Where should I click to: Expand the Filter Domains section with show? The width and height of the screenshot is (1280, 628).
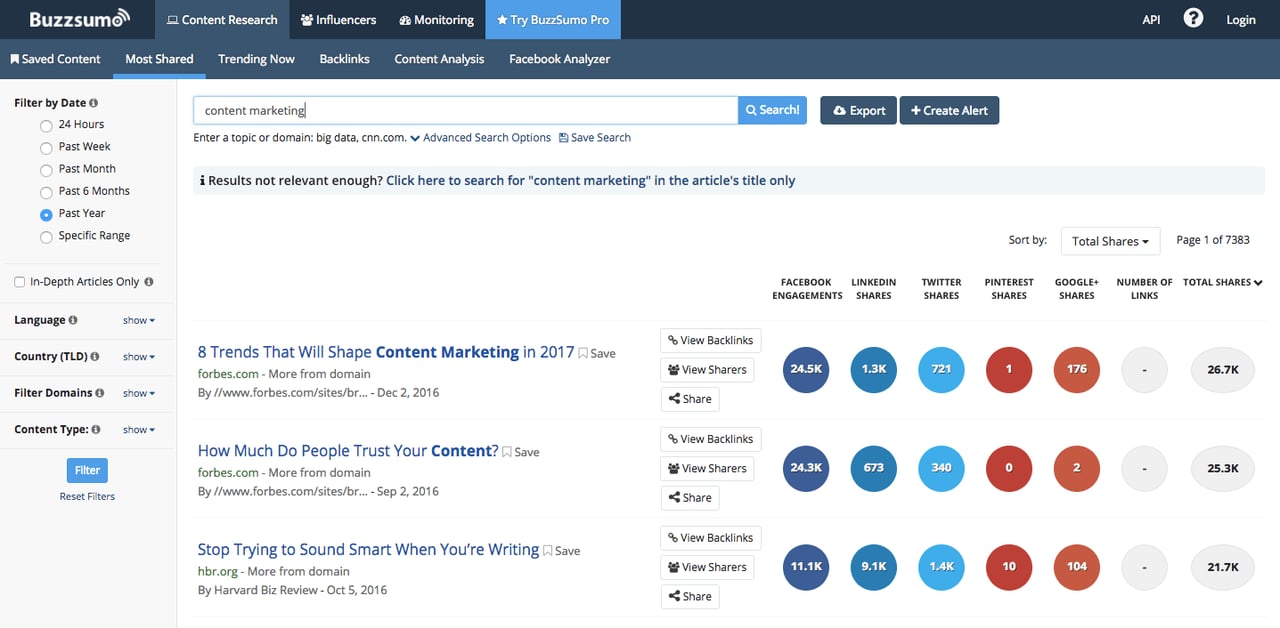point(139,394)
